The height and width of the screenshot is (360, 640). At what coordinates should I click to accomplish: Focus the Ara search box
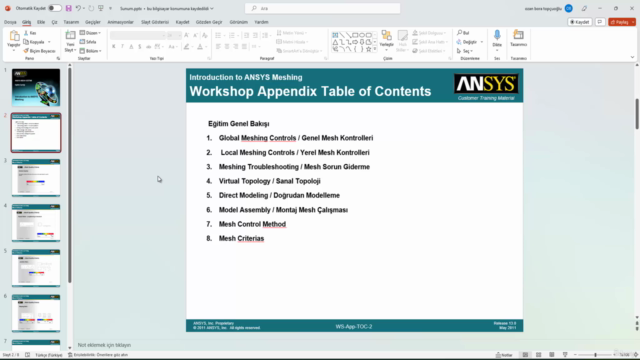coord(322,8)
